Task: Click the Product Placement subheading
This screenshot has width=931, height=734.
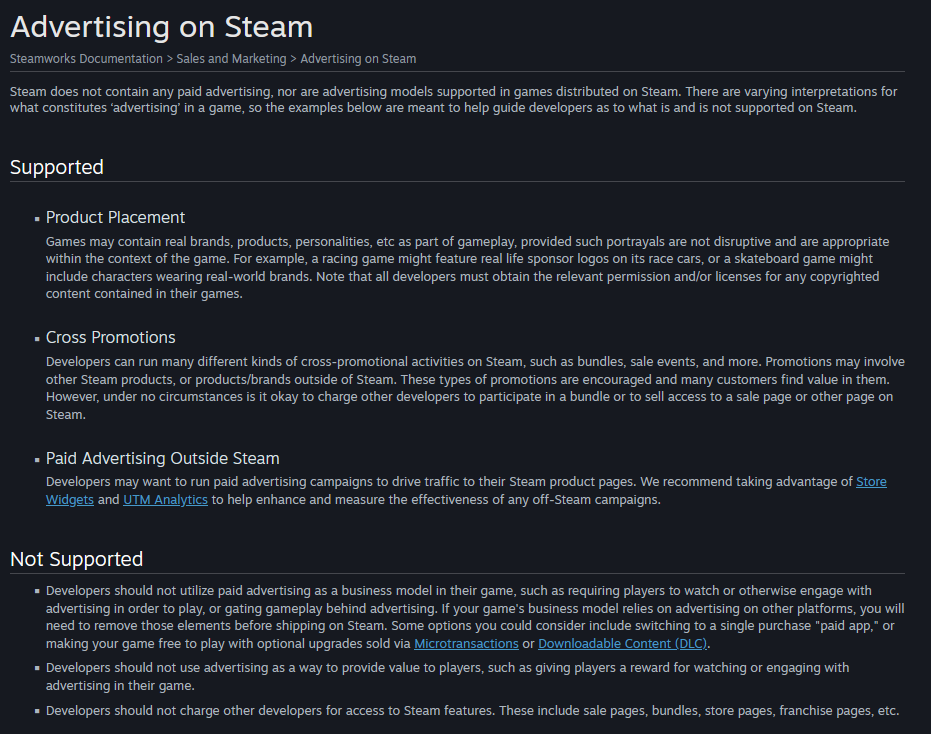Action: (x=115, y=217)
